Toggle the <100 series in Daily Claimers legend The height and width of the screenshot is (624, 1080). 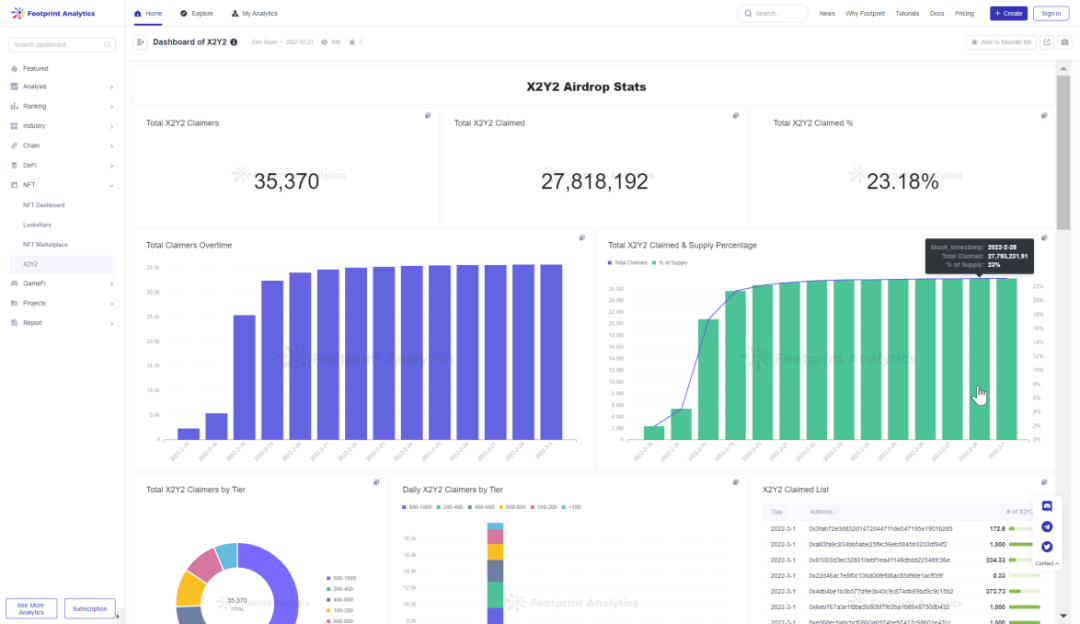point(572,507)
